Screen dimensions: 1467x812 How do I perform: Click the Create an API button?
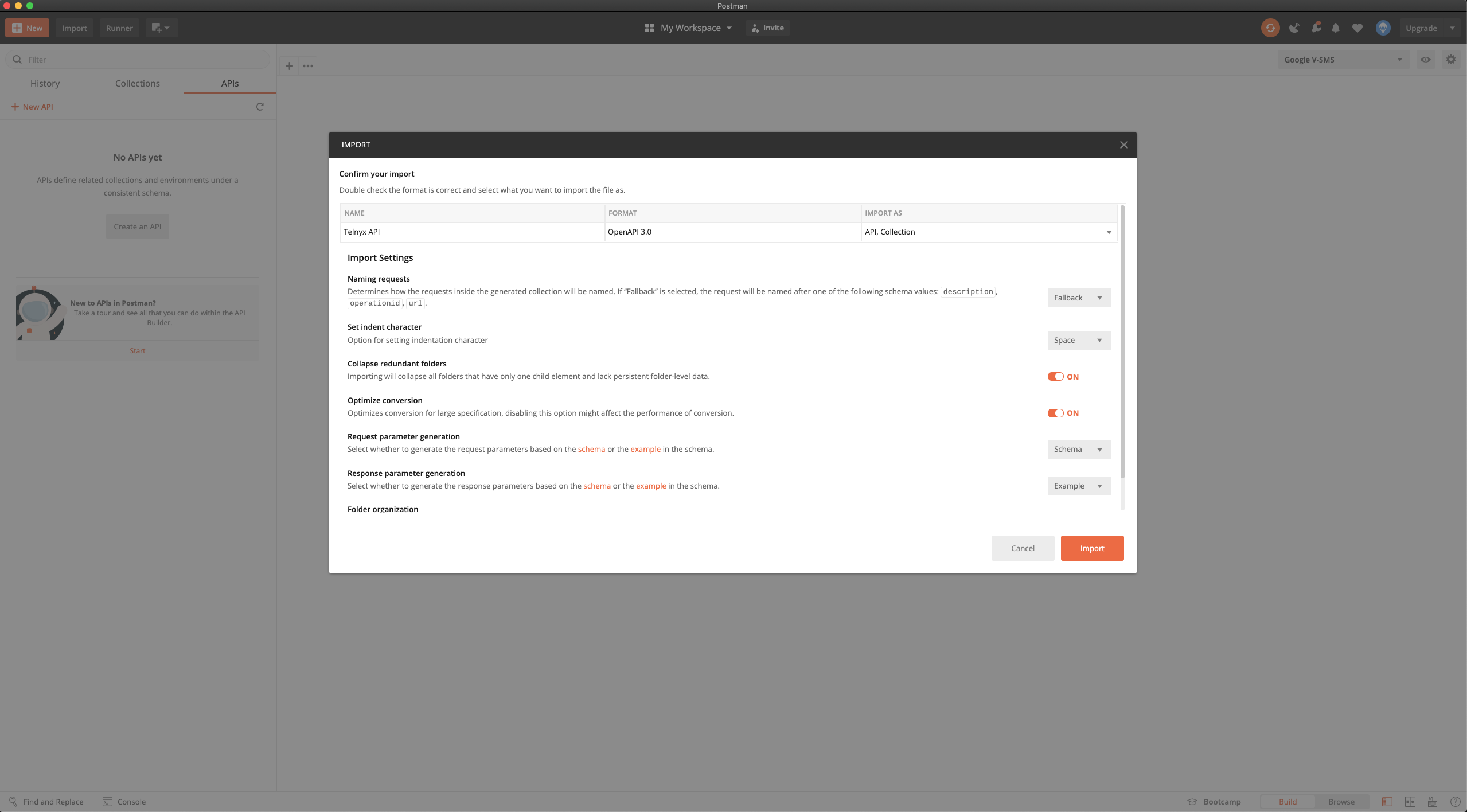(138, 227)
